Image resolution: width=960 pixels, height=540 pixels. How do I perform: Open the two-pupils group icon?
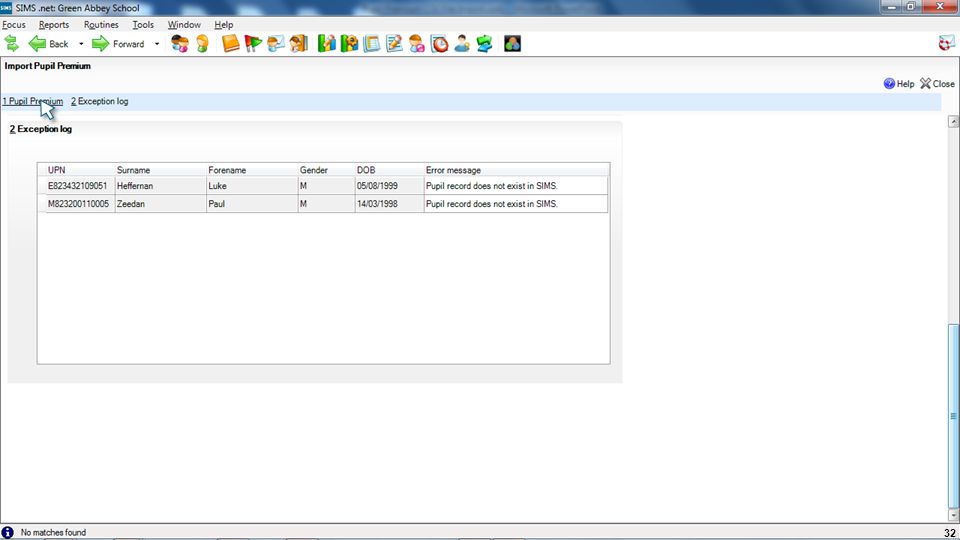(179, 43)
